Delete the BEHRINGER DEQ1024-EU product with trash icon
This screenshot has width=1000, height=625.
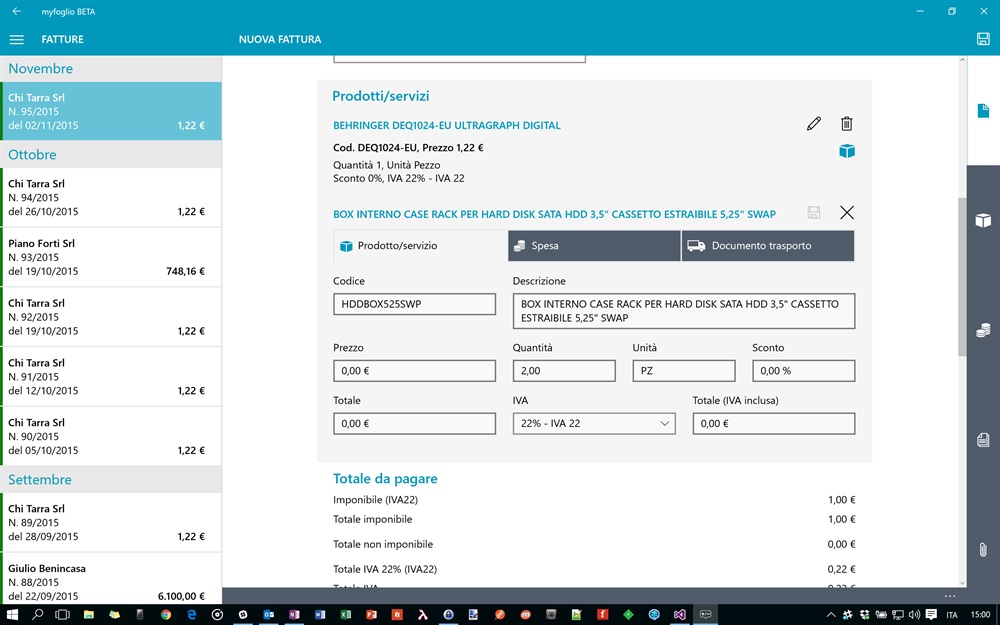pos(846,124)
